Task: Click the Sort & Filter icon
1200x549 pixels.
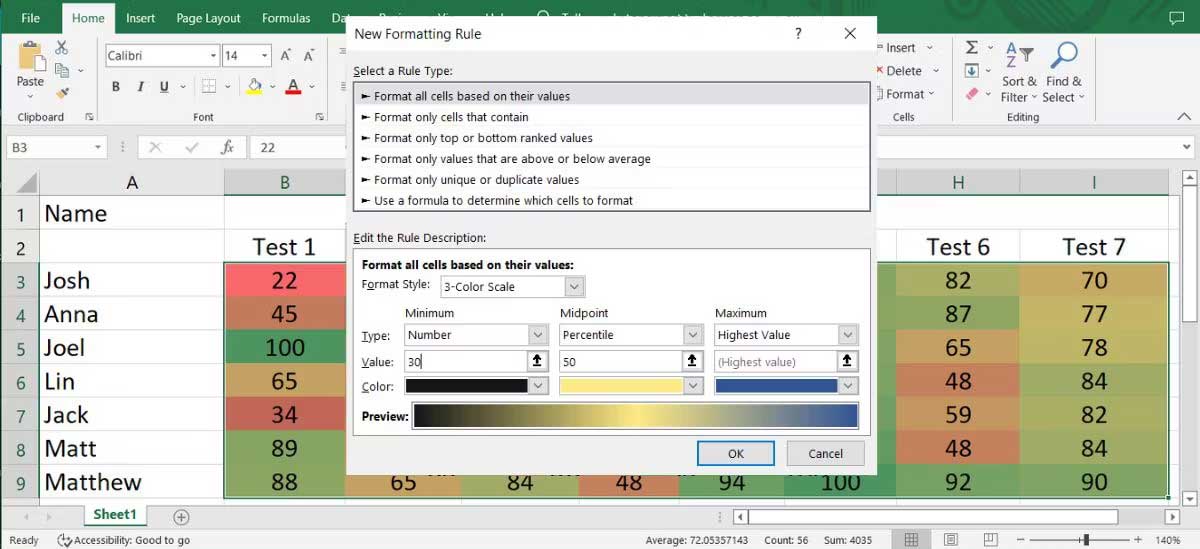Action: (1019, 57)
